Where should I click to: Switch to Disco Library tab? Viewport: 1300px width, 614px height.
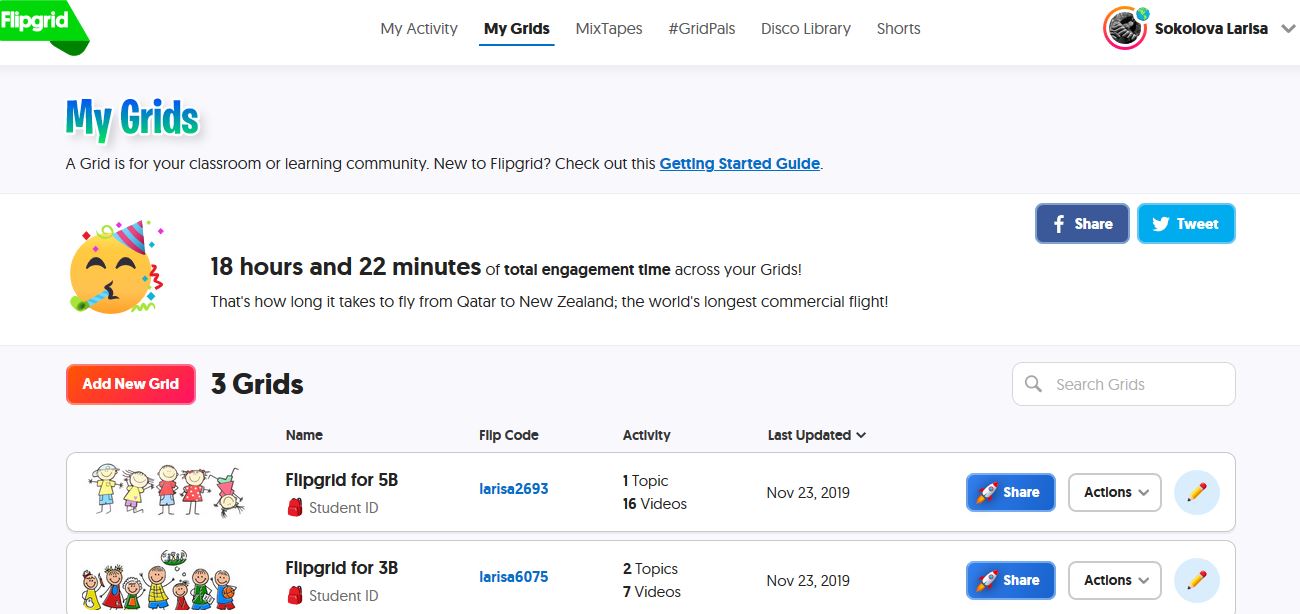tap(806, 29)
